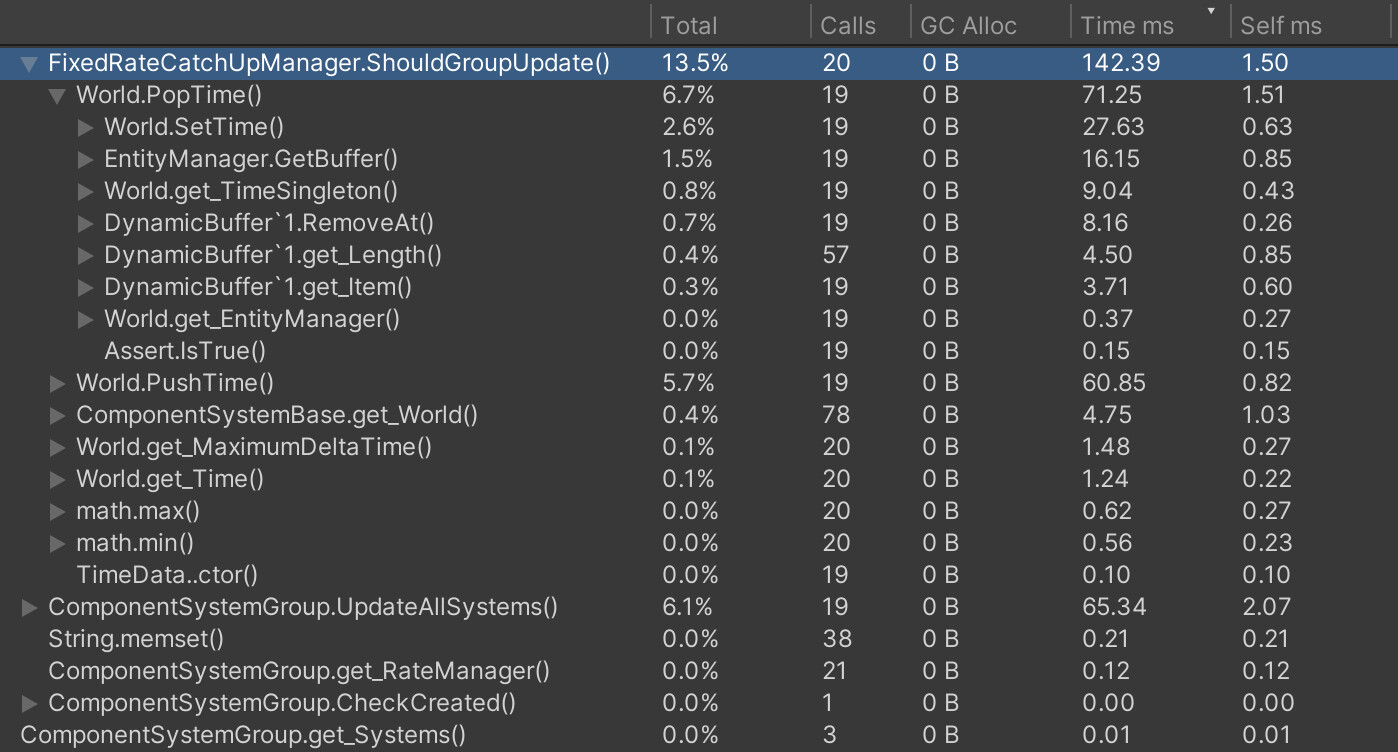
Task: Expand EntityManager.GetBuffer() disclosure triangle
Action: pos(85,160)
